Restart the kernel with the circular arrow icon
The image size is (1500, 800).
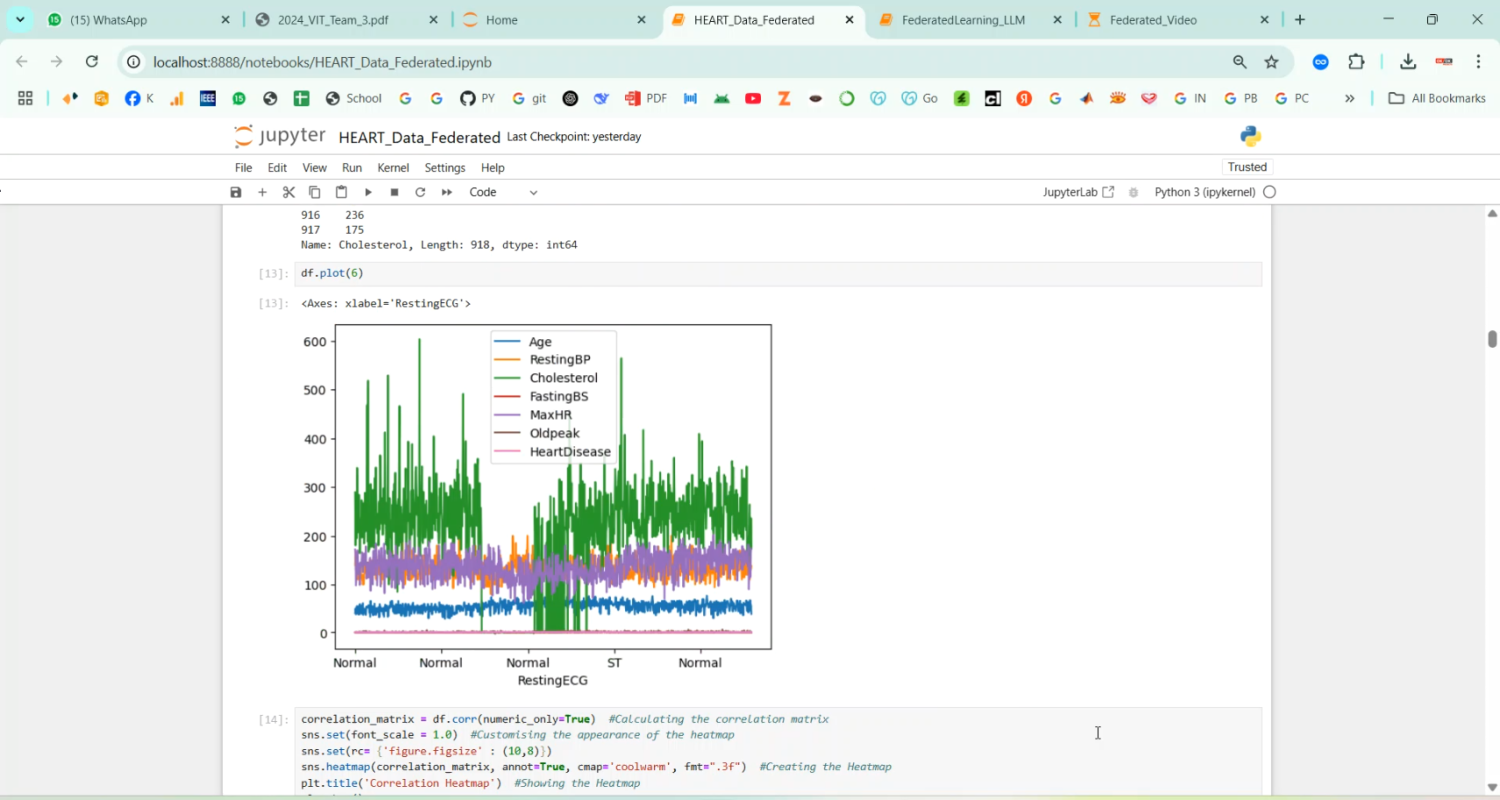[420, 192]
